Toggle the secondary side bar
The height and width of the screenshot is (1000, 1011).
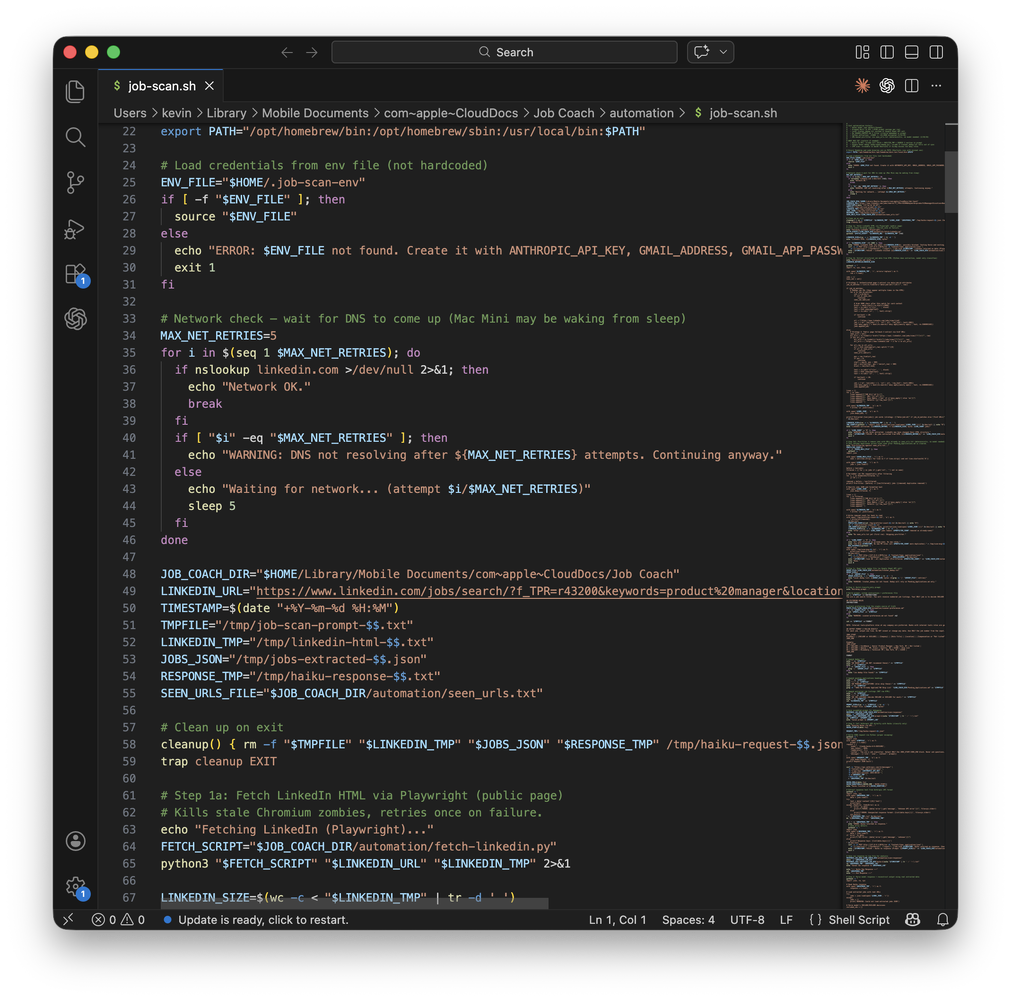click(936, 52)
